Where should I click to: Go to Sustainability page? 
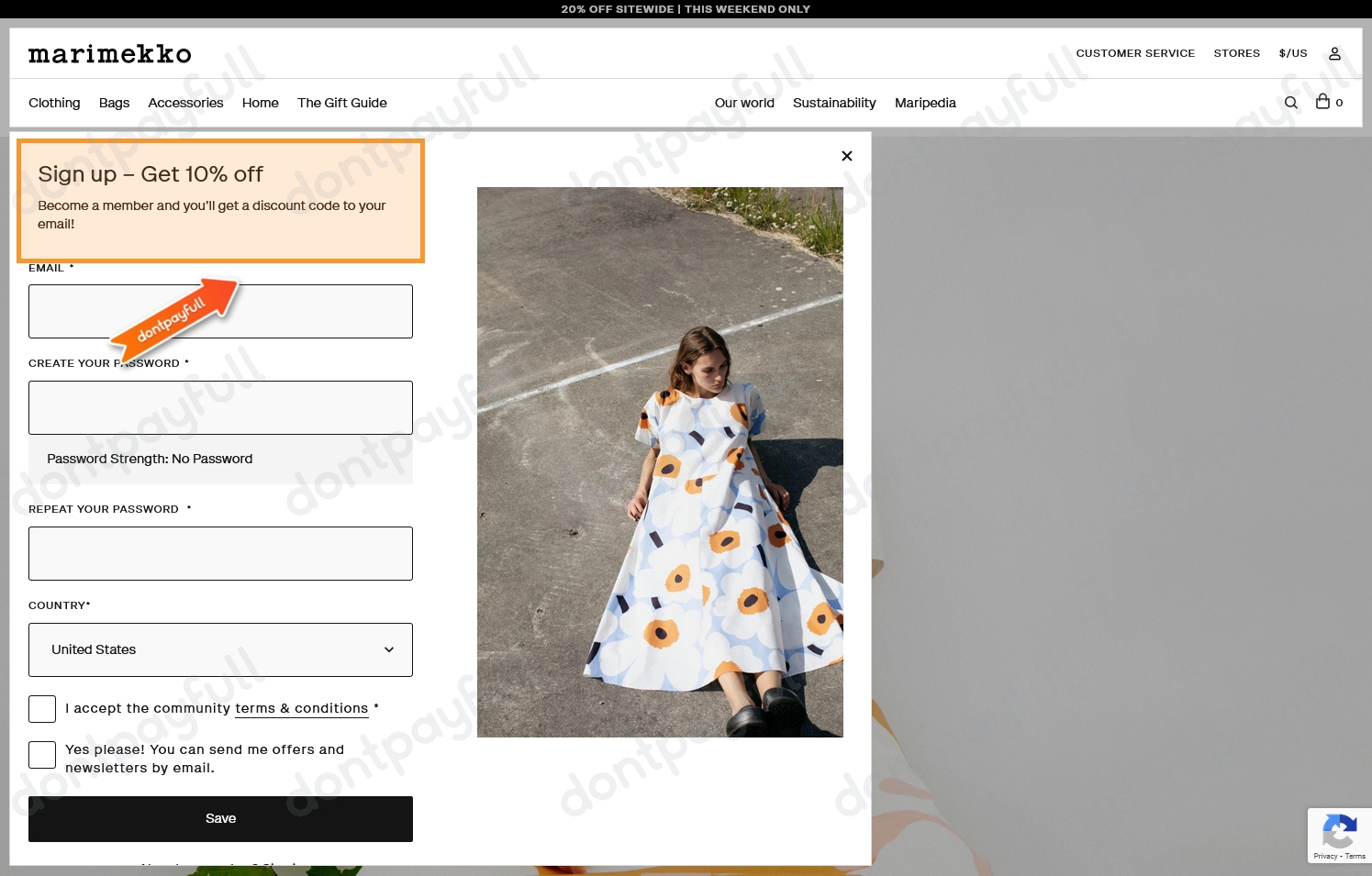click(834, 103)
